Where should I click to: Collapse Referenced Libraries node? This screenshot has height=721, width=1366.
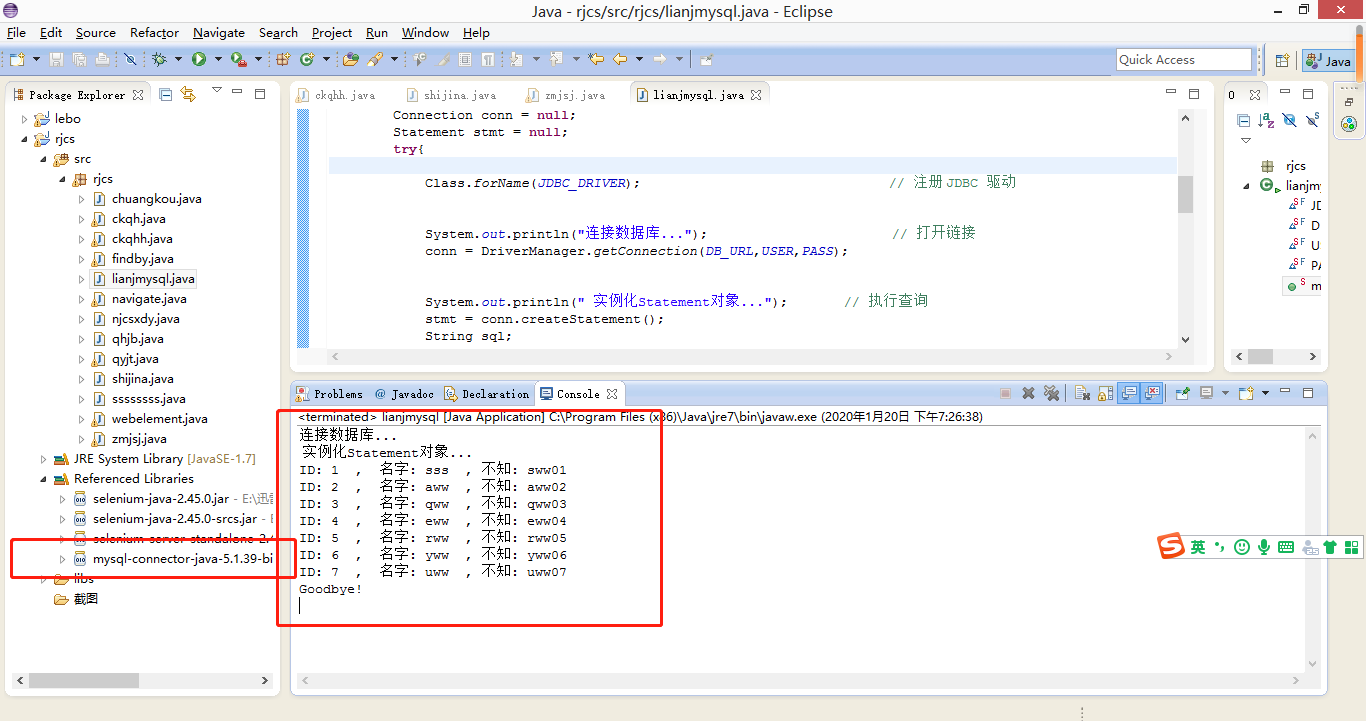tap(43, 479)
